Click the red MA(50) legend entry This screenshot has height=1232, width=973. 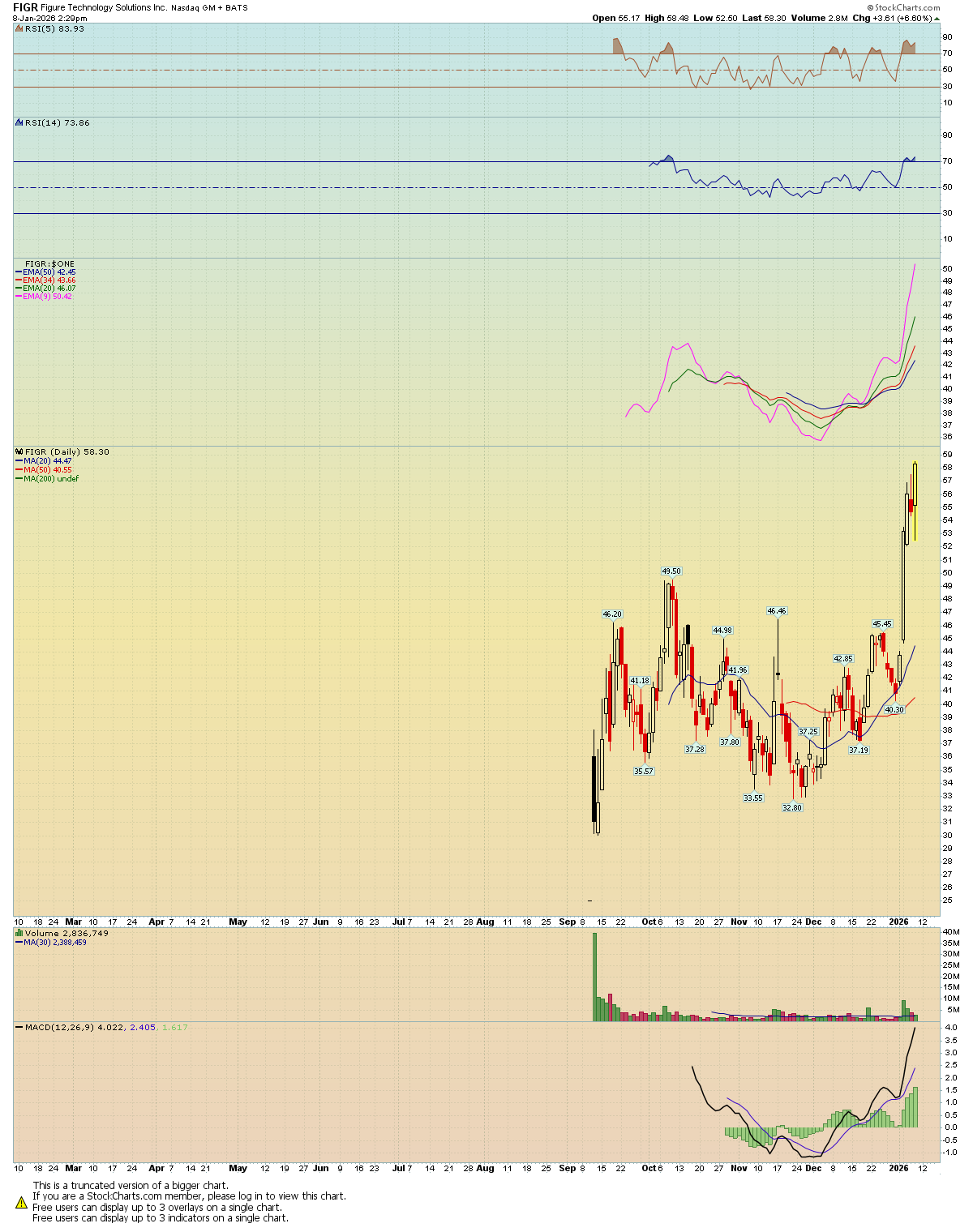pos(47,470)
